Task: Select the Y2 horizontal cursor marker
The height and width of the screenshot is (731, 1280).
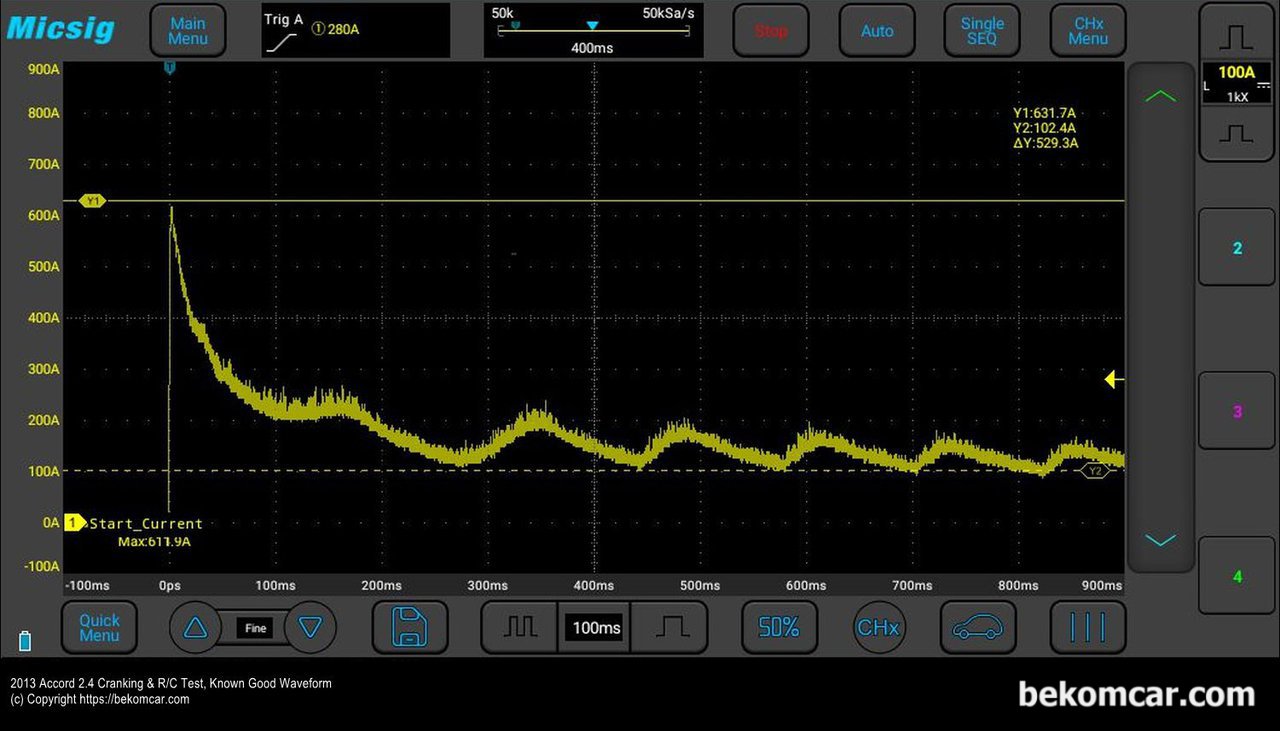Action: [x=1095, y=470]
